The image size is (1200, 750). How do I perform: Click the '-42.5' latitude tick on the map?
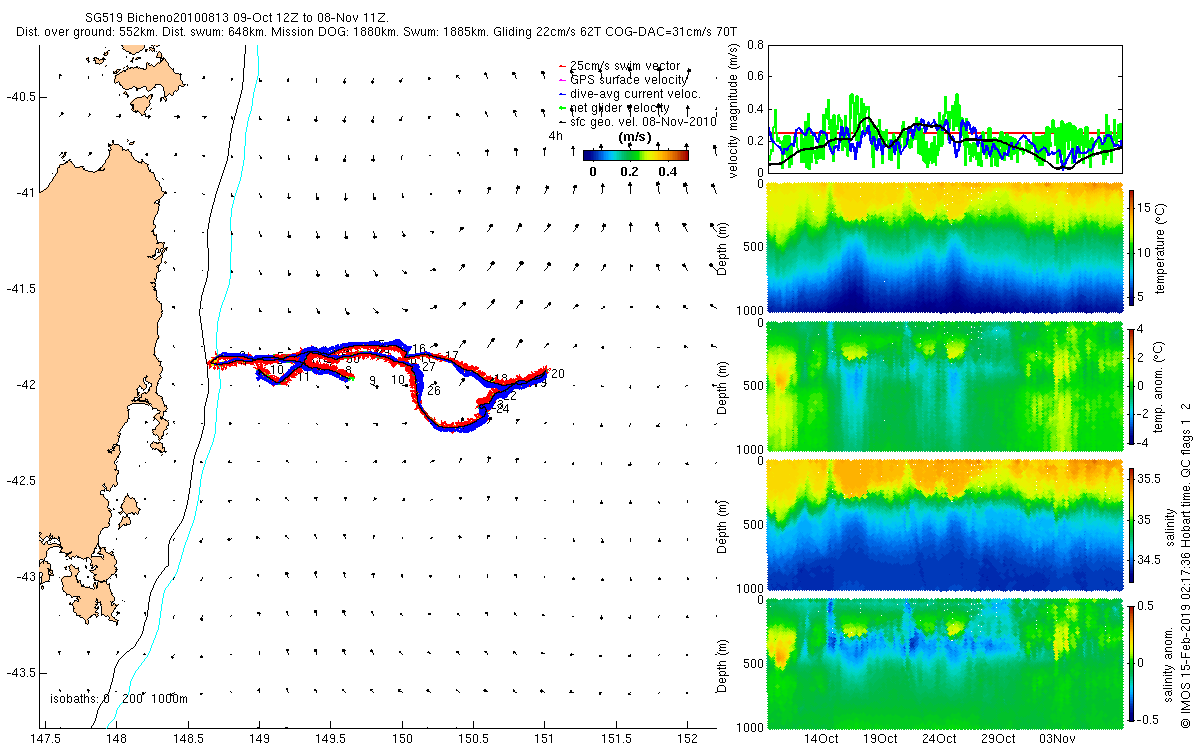pos(19,480)
